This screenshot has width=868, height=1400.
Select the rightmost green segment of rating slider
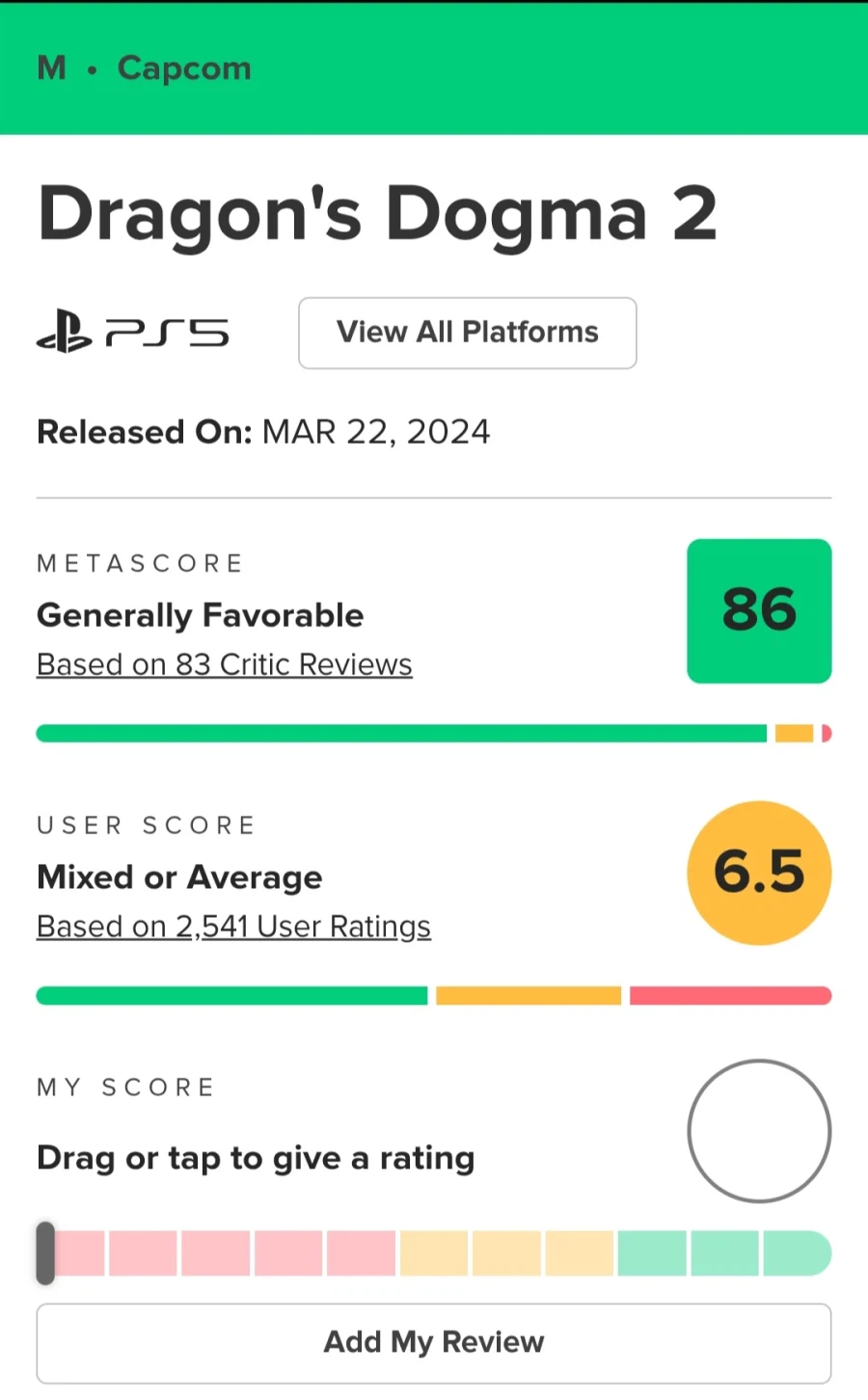point(796,1253)
